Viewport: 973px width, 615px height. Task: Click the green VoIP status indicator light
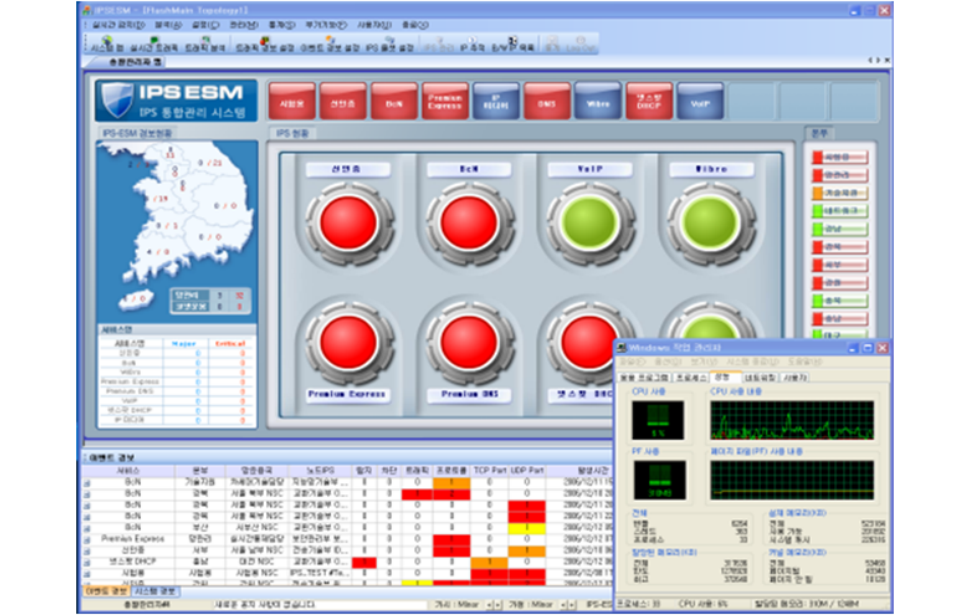point(588,223)
